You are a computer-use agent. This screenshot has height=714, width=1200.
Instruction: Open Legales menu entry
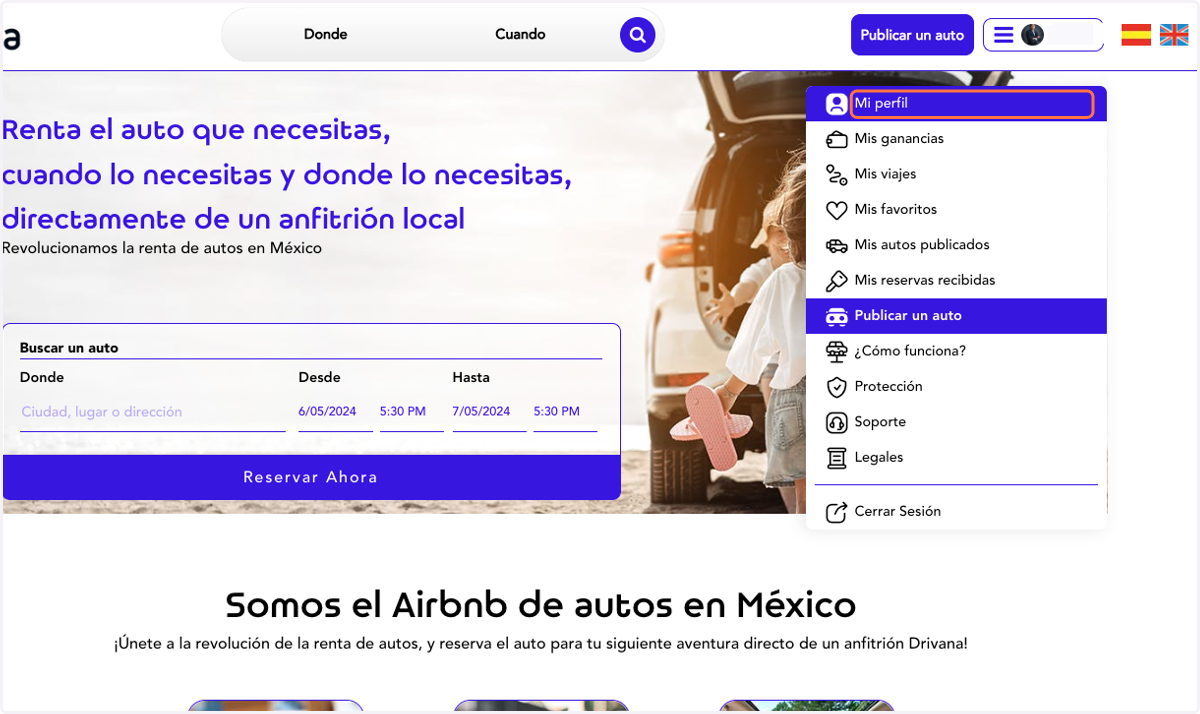pos(956,458)
